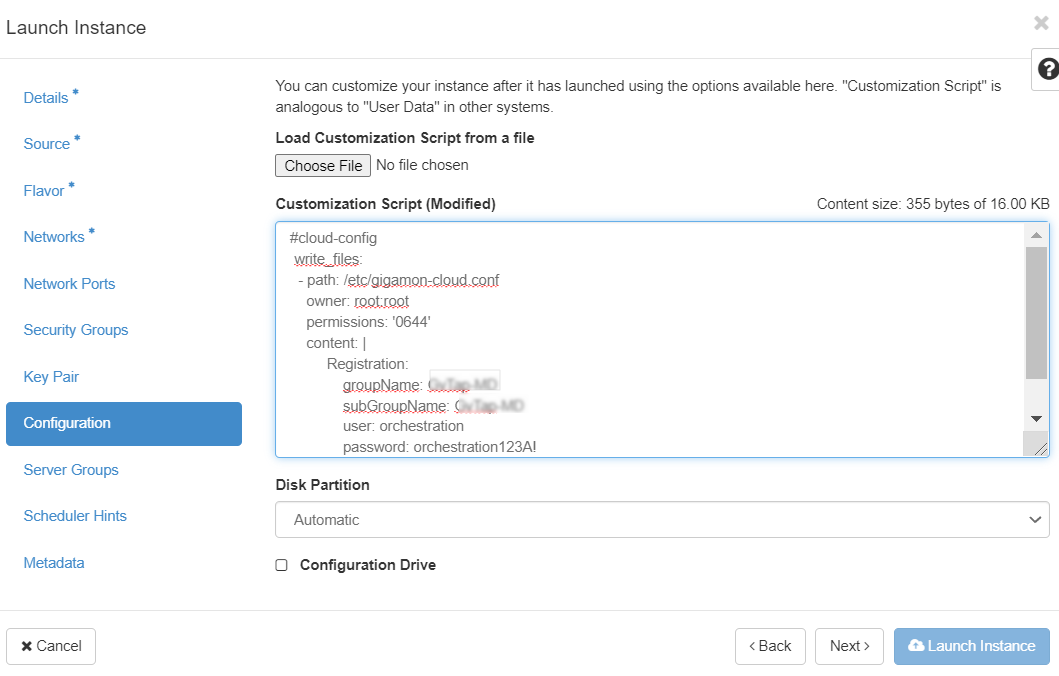Viewport: 1059px width, 676px height.
Task: Expand the Disk Partition dropdown
Action: coord(662,520)
